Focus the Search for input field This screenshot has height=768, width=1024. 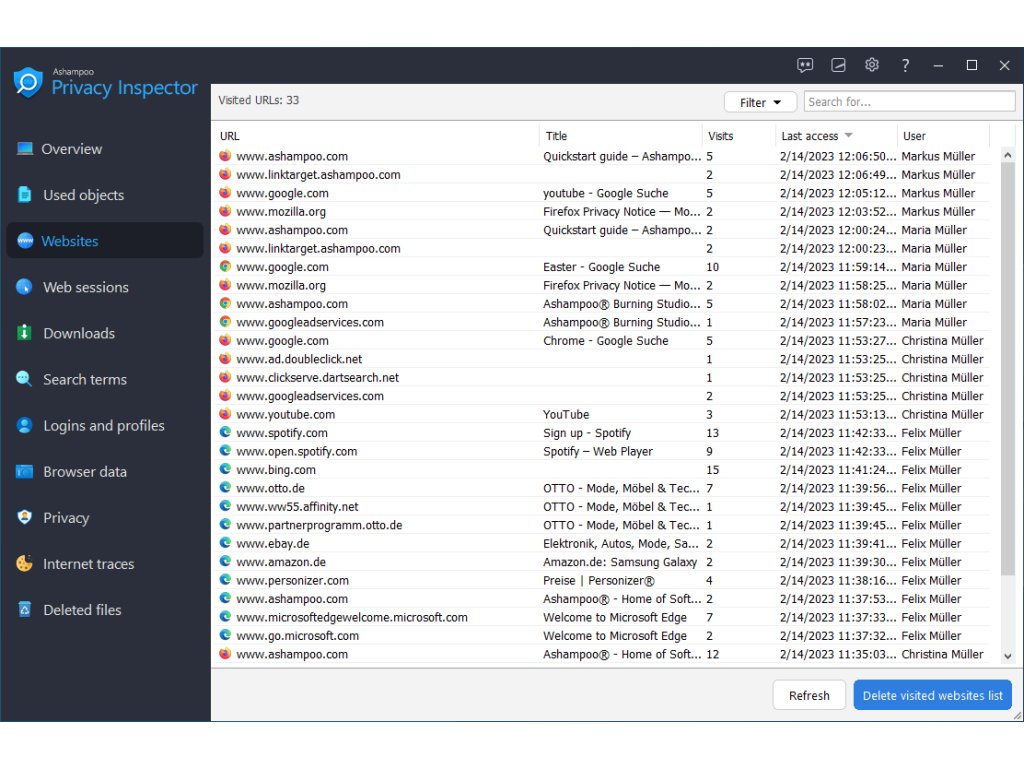point(909,102)
